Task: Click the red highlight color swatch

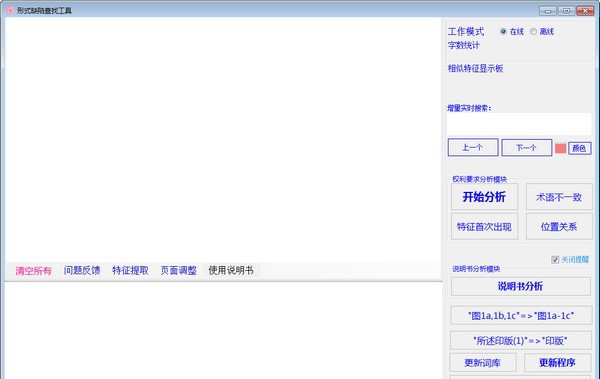Action: click(x=560, y=148)
